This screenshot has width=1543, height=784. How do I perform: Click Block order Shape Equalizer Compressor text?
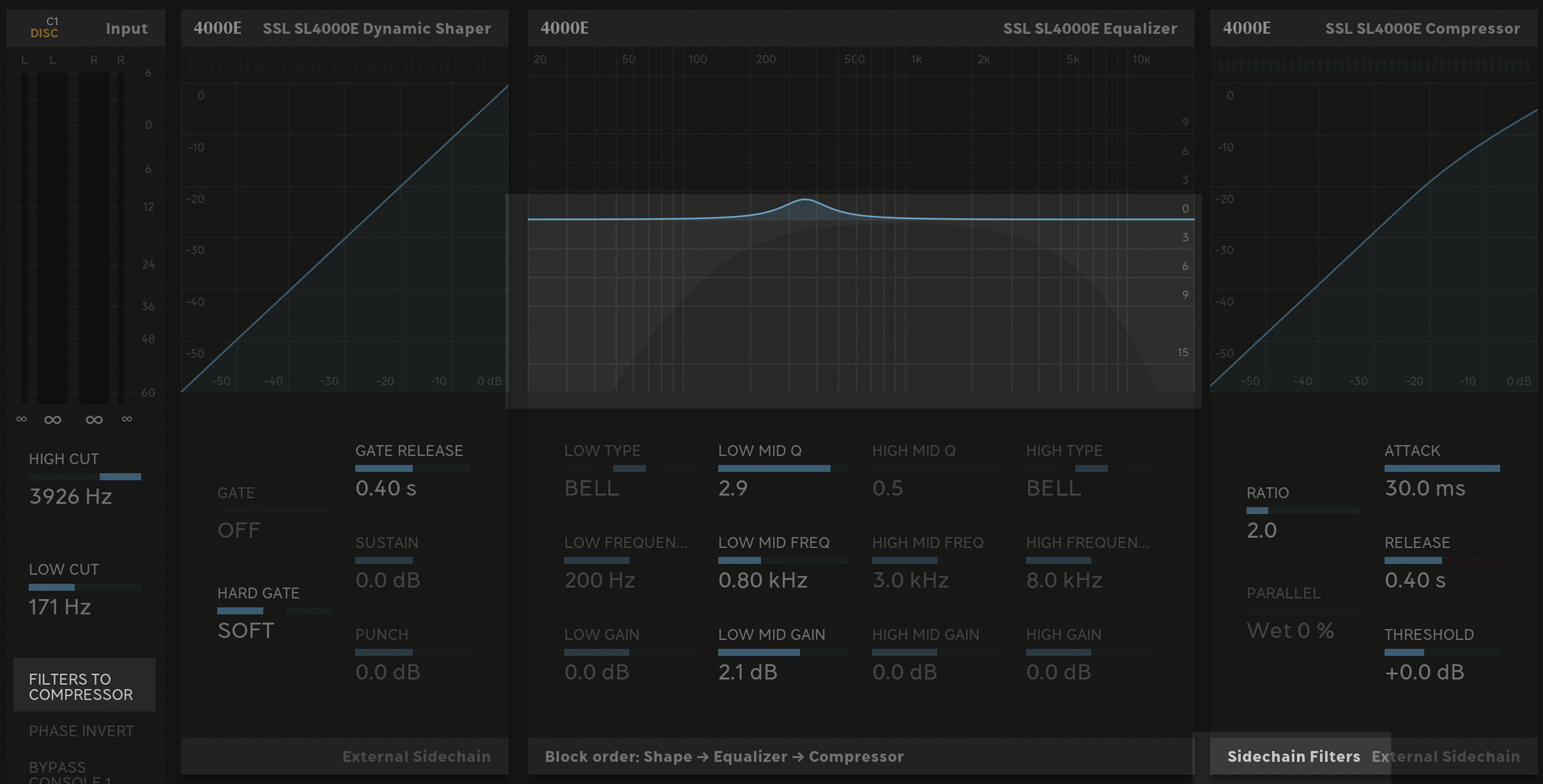(x=723, y=756)
